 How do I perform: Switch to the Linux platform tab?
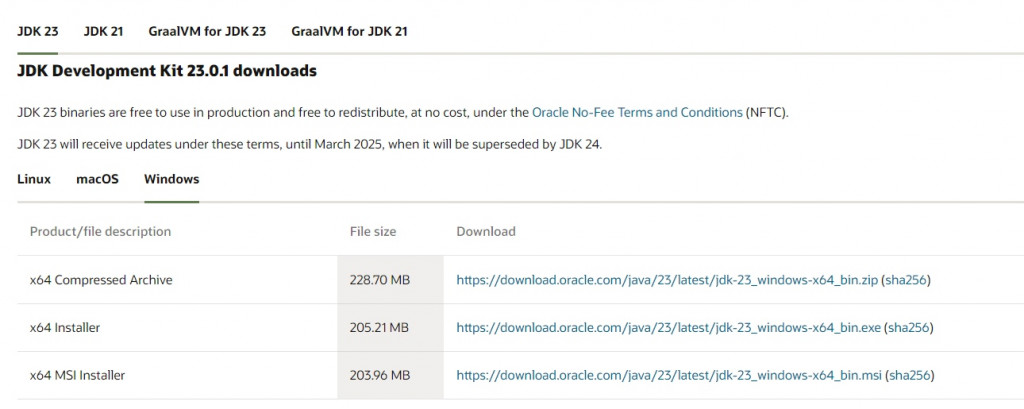(x=34, y=179)
